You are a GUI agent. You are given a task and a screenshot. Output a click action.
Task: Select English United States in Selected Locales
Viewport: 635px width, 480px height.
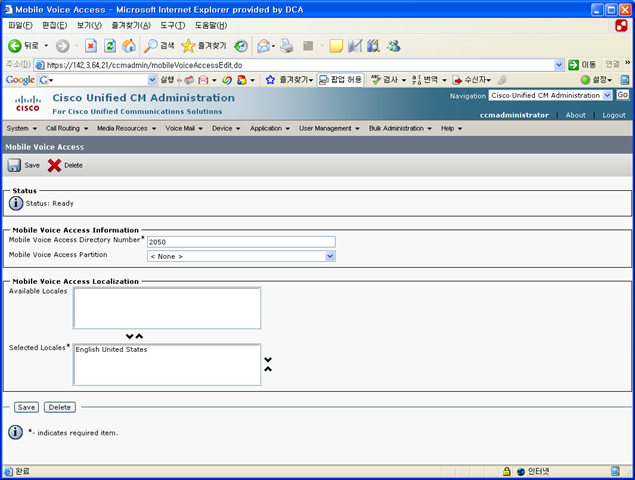pyautogui.click(x=111, y=350)
